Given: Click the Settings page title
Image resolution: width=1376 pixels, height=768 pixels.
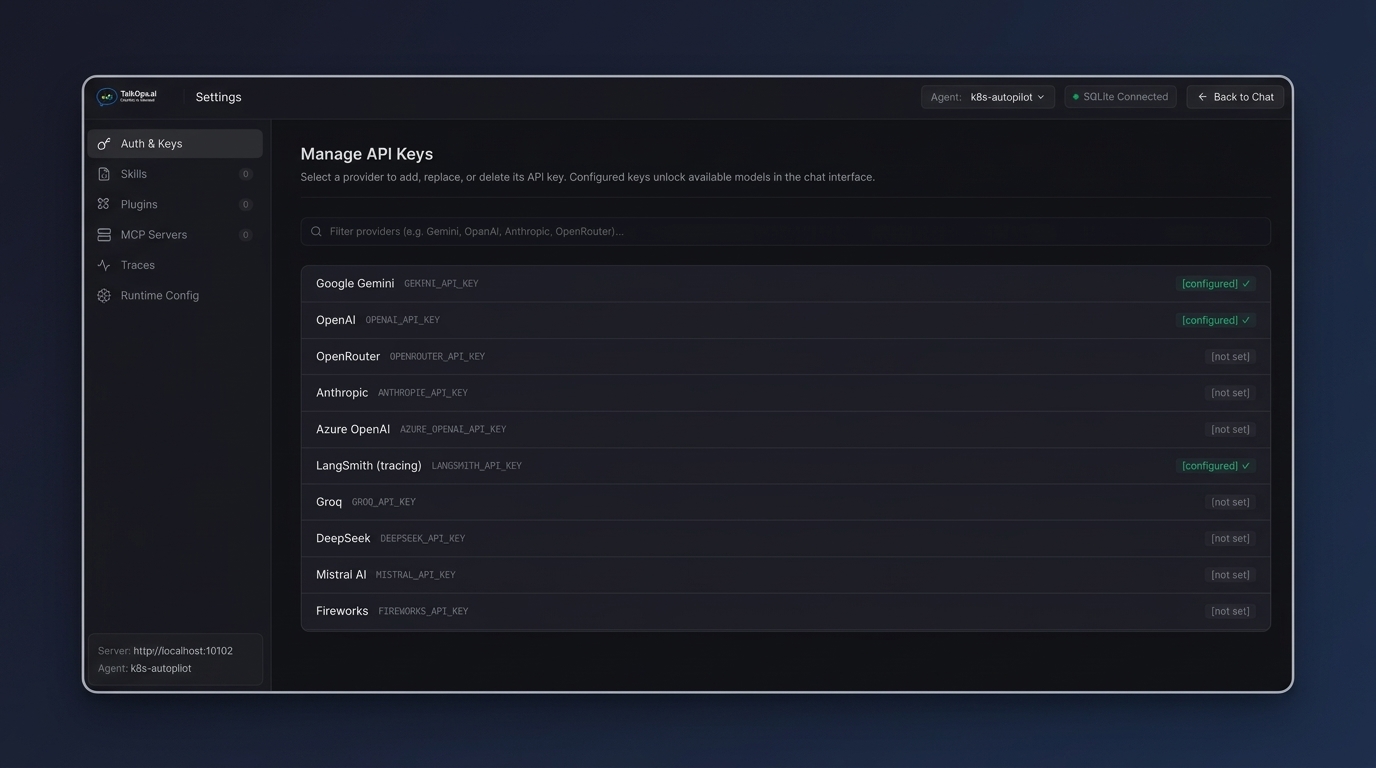Looking at the screenshot, I should [x=218, y=97].
